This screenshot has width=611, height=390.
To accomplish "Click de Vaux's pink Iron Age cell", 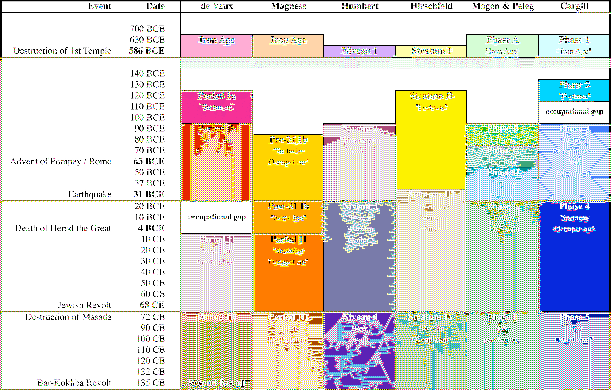I will coord(217,46).
